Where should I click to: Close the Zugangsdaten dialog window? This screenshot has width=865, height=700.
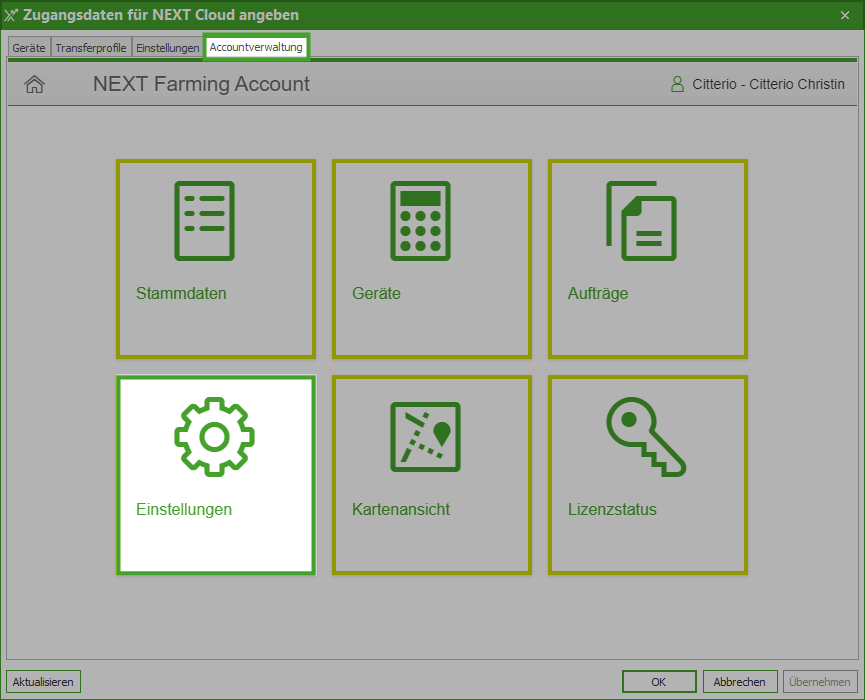click(x=845, y=15)
